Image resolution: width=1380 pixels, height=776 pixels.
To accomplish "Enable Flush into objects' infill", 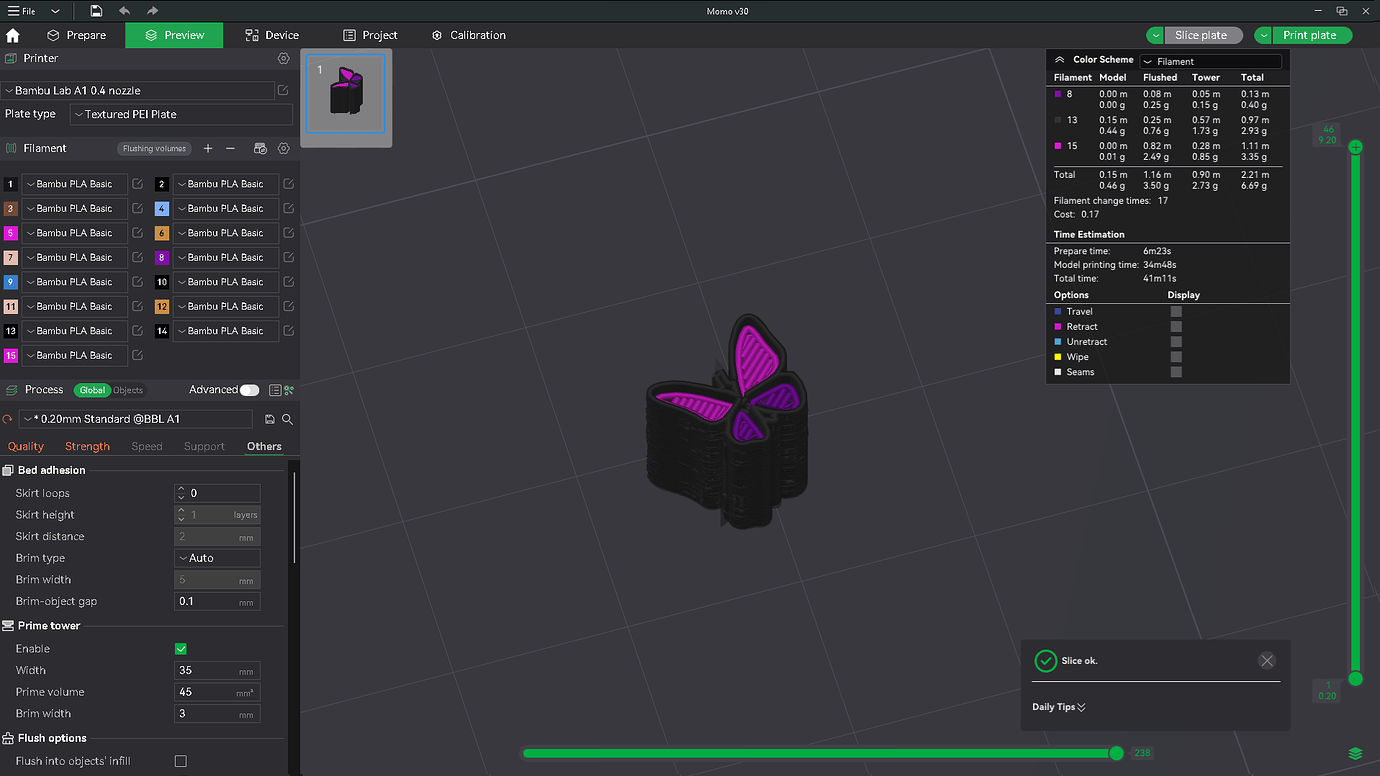I will 181,761.
